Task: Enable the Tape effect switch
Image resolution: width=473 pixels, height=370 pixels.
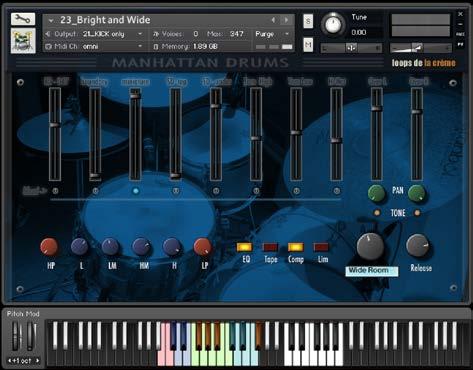Action: pyautogui.click(x=270, y=247)
